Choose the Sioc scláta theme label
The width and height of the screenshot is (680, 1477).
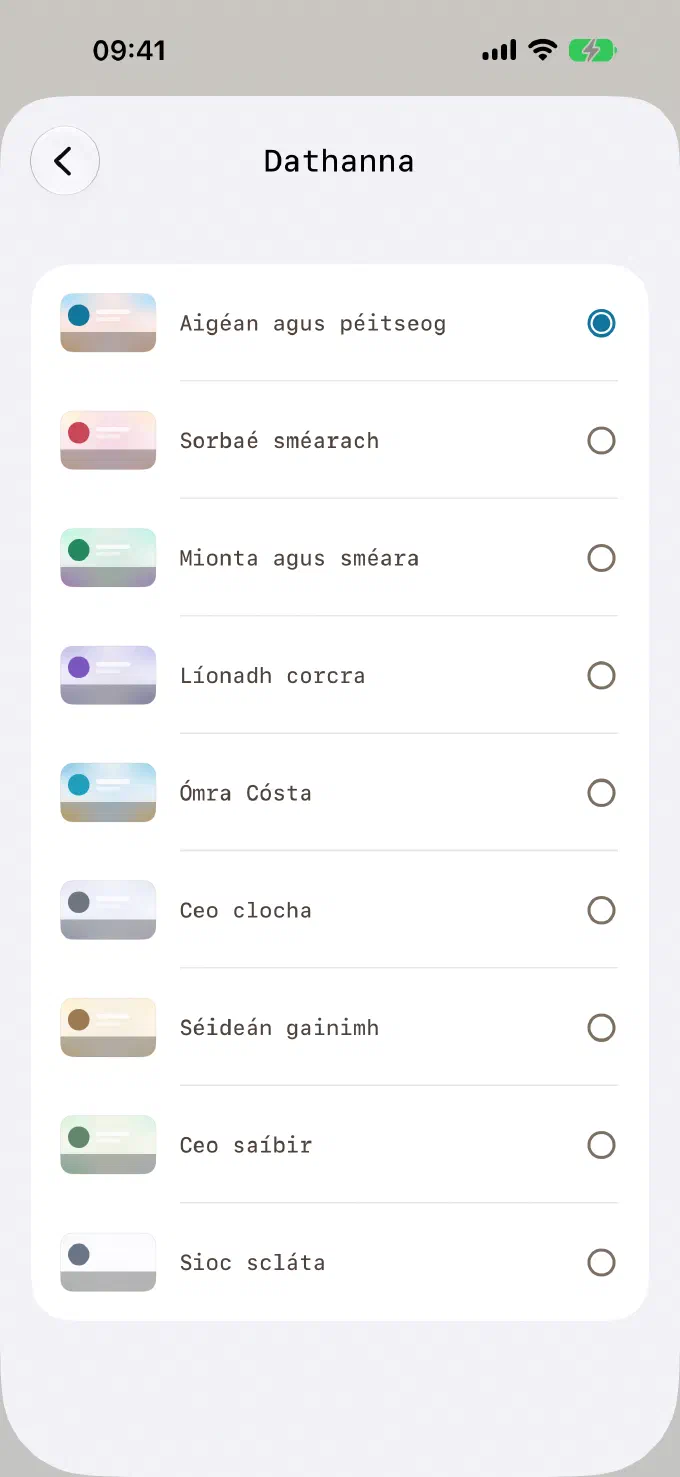[x=253, y=1263]
